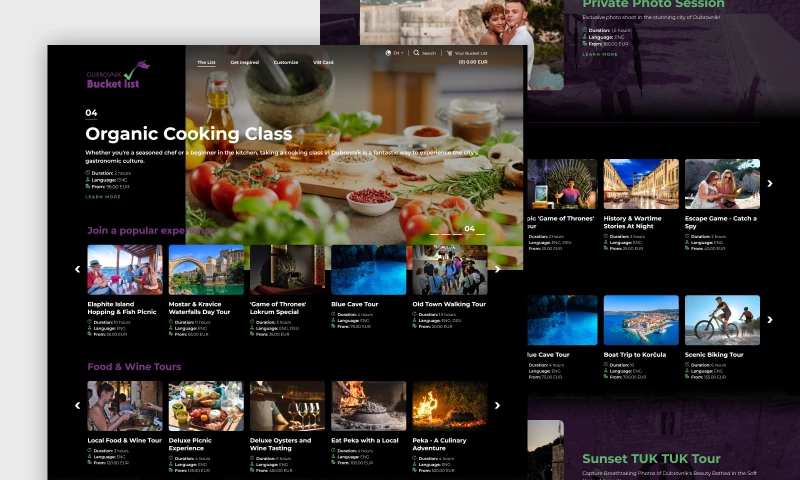Click the Search magnifier icon
The image size is (800, 480).
[x=417, y=53]
